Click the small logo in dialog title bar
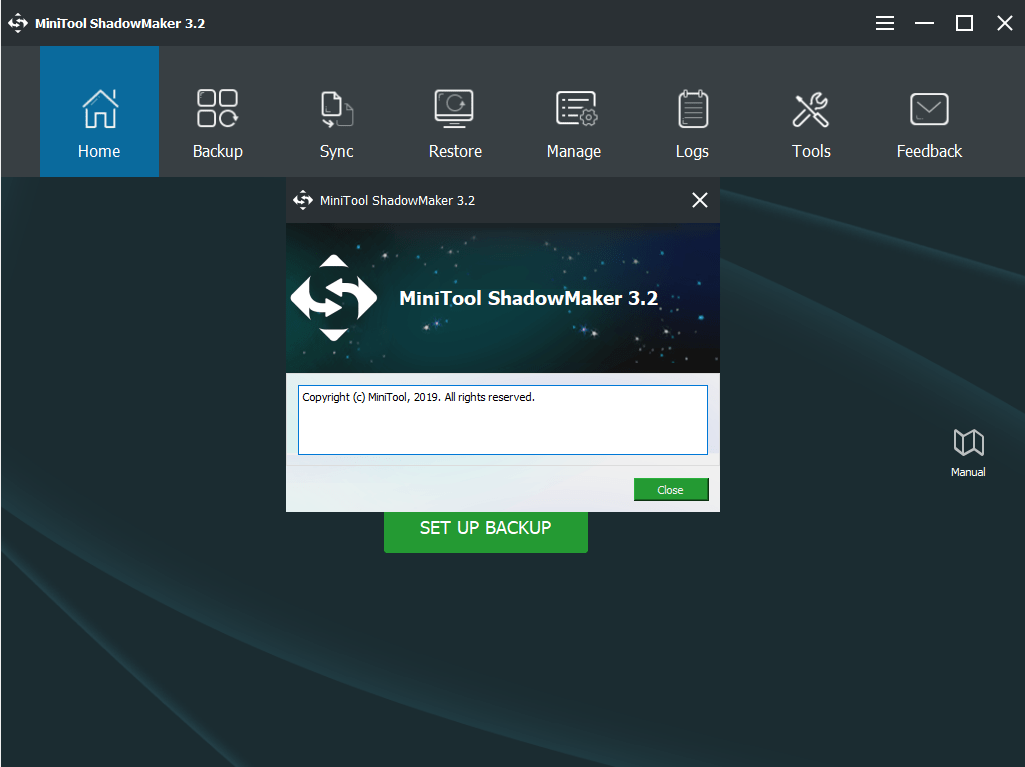 pyautogui.click(x=303, y=200)
